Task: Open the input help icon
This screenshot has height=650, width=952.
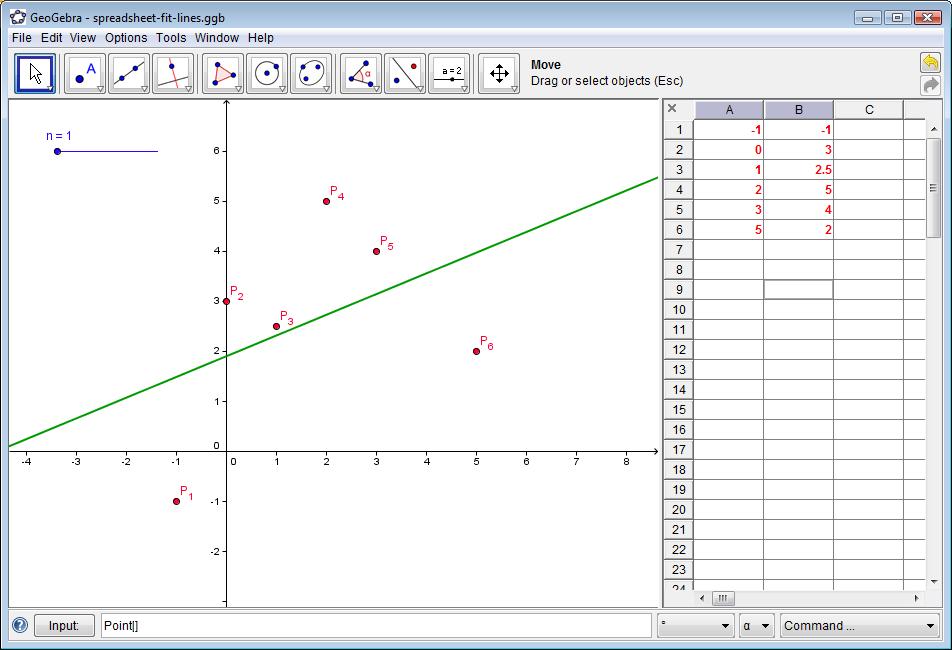Action: (19, 625)
